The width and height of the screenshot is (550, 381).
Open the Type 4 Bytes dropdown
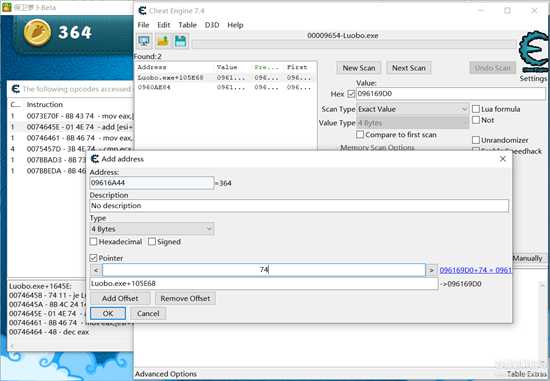tap(152, 229)
